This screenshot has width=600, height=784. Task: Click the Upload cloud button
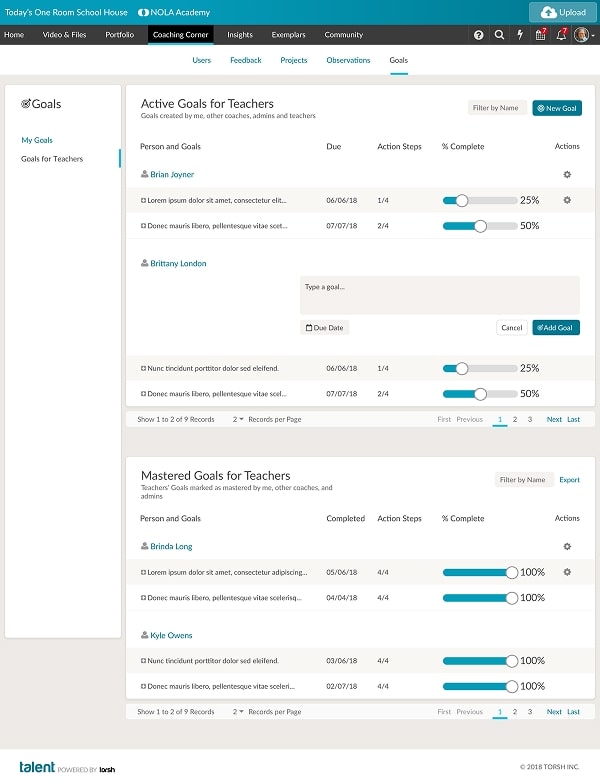563,12
